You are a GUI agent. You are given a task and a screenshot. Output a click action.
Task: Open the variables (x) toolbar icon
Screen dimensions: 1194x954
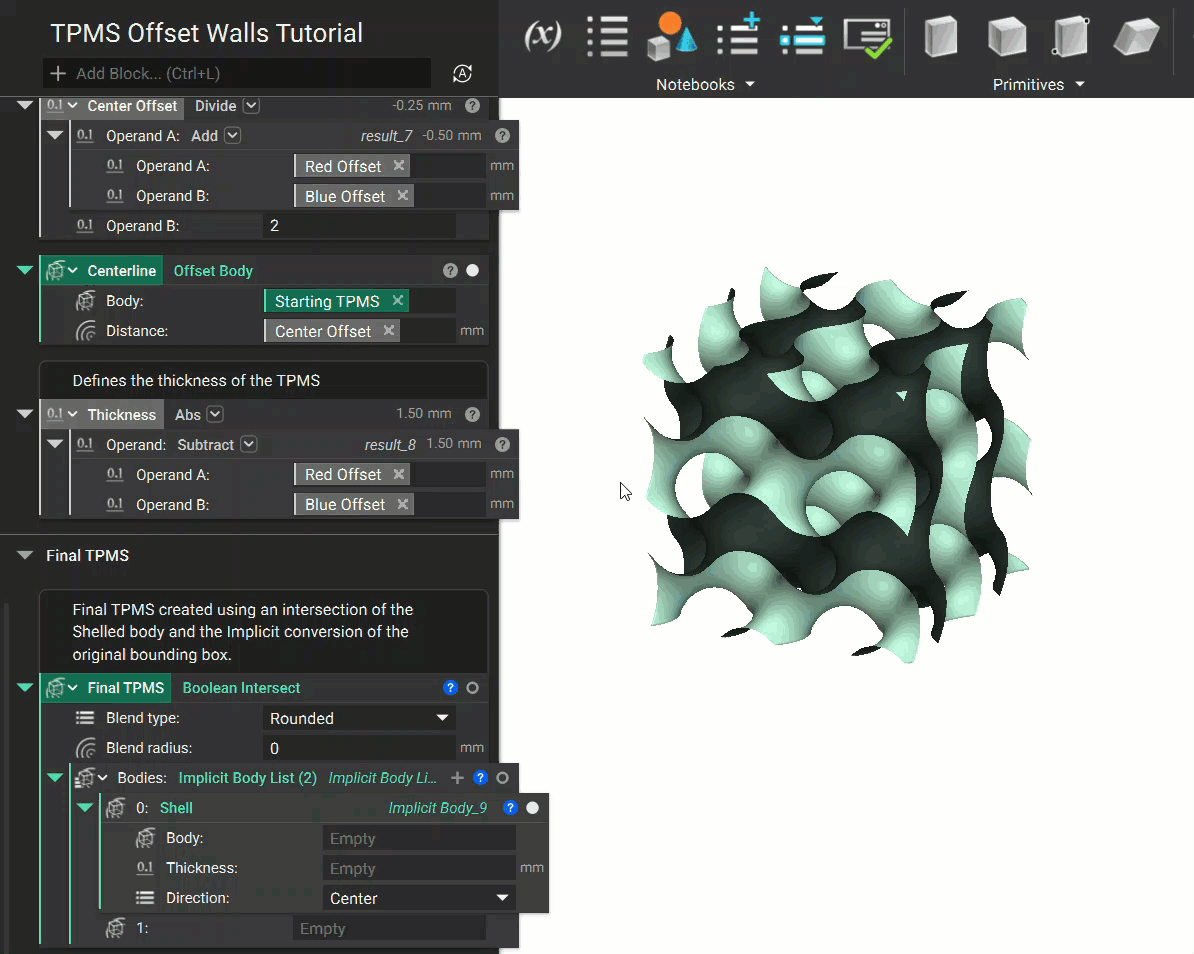pyautogui.click(x=543, y=36)
